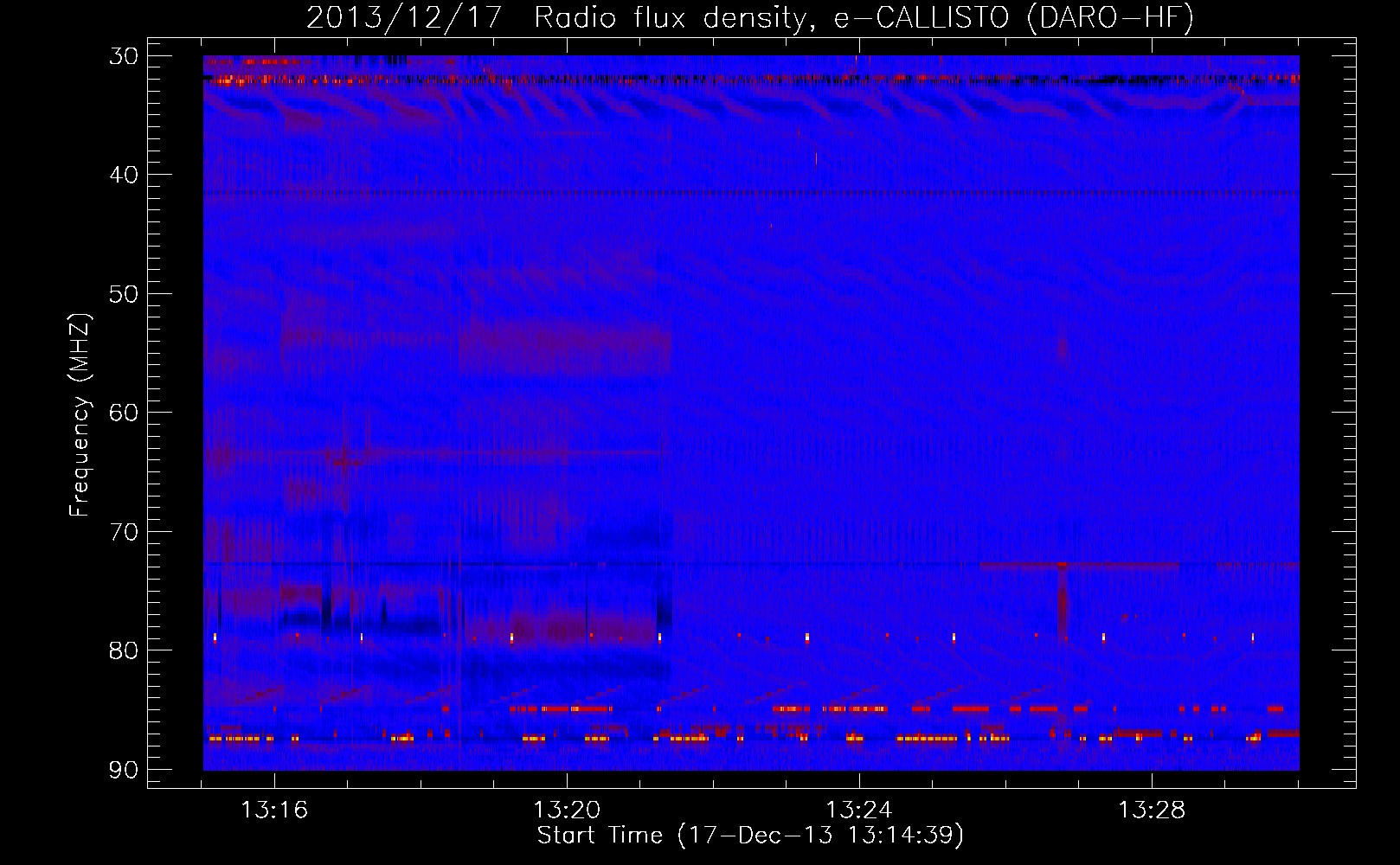Click the 30 frequency tick label

[124, 56]
